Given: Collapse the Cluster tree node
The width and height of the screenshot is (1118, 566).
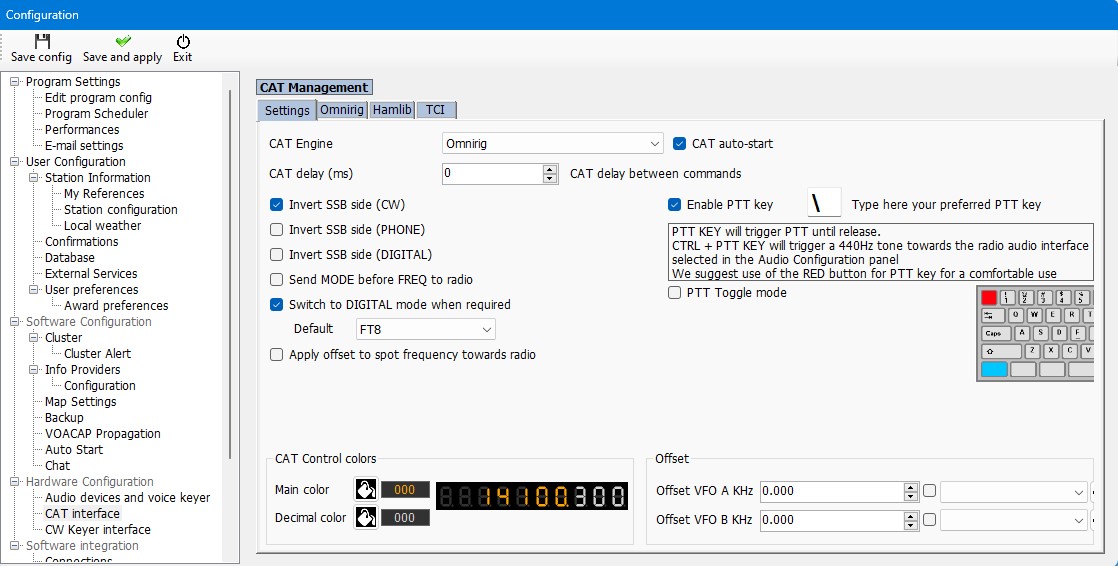Looking at the screenshot, I should (x=34, y=337).
